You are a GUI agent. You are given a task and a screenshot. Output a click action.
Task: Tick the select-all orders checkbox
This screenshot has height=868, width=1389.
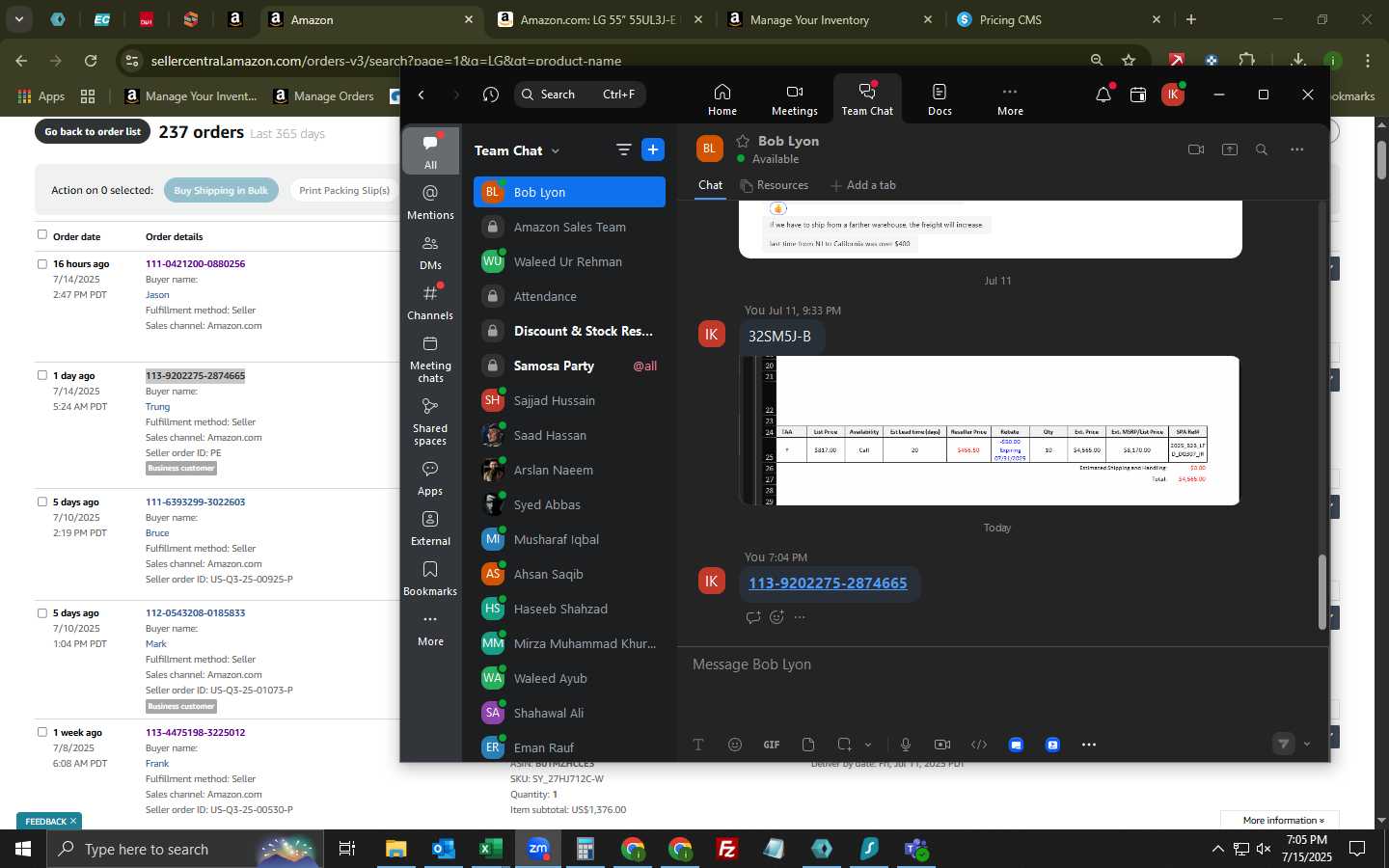[x=42, y=234]
